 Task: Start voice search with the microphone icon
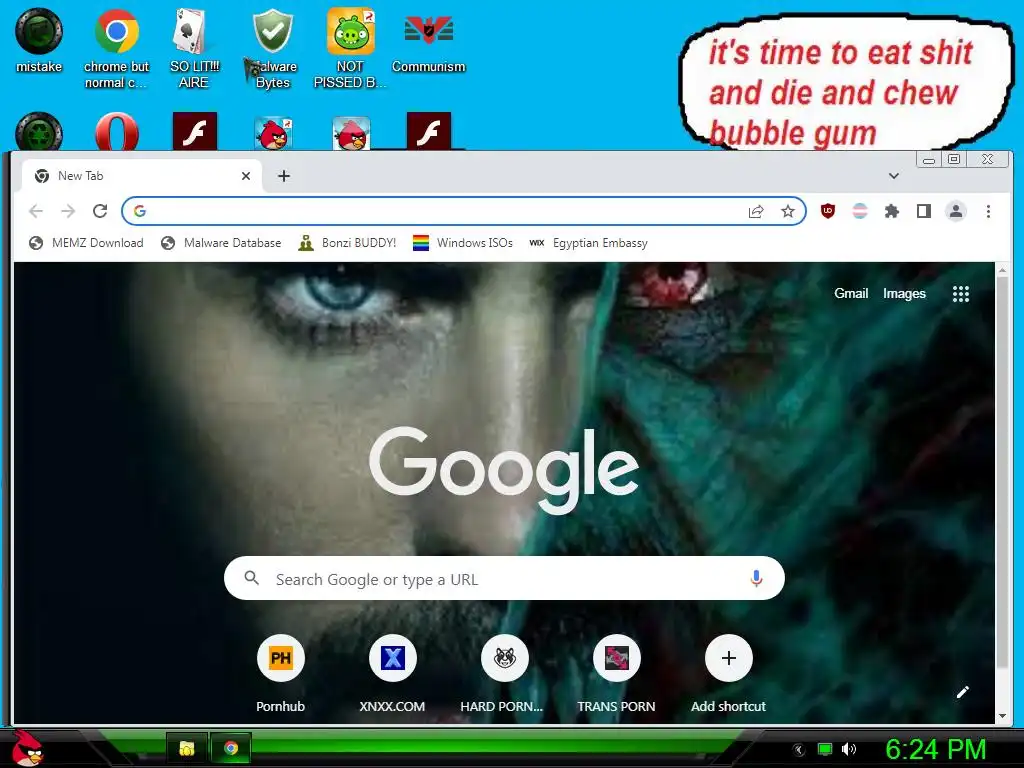pyautogui.click(x=756, y=579)
